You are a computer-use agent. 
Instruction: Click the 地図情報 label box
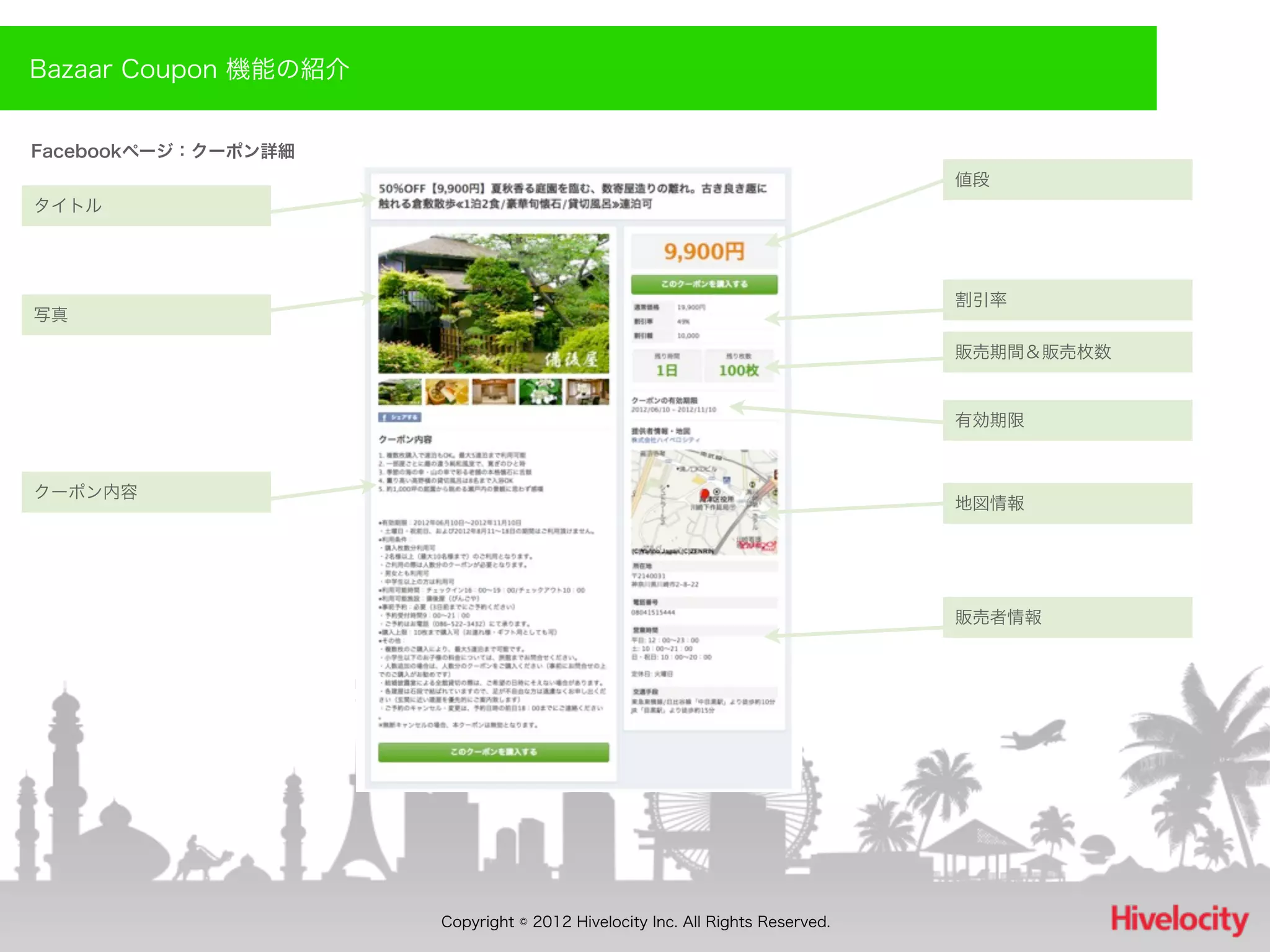[1067, 503]
